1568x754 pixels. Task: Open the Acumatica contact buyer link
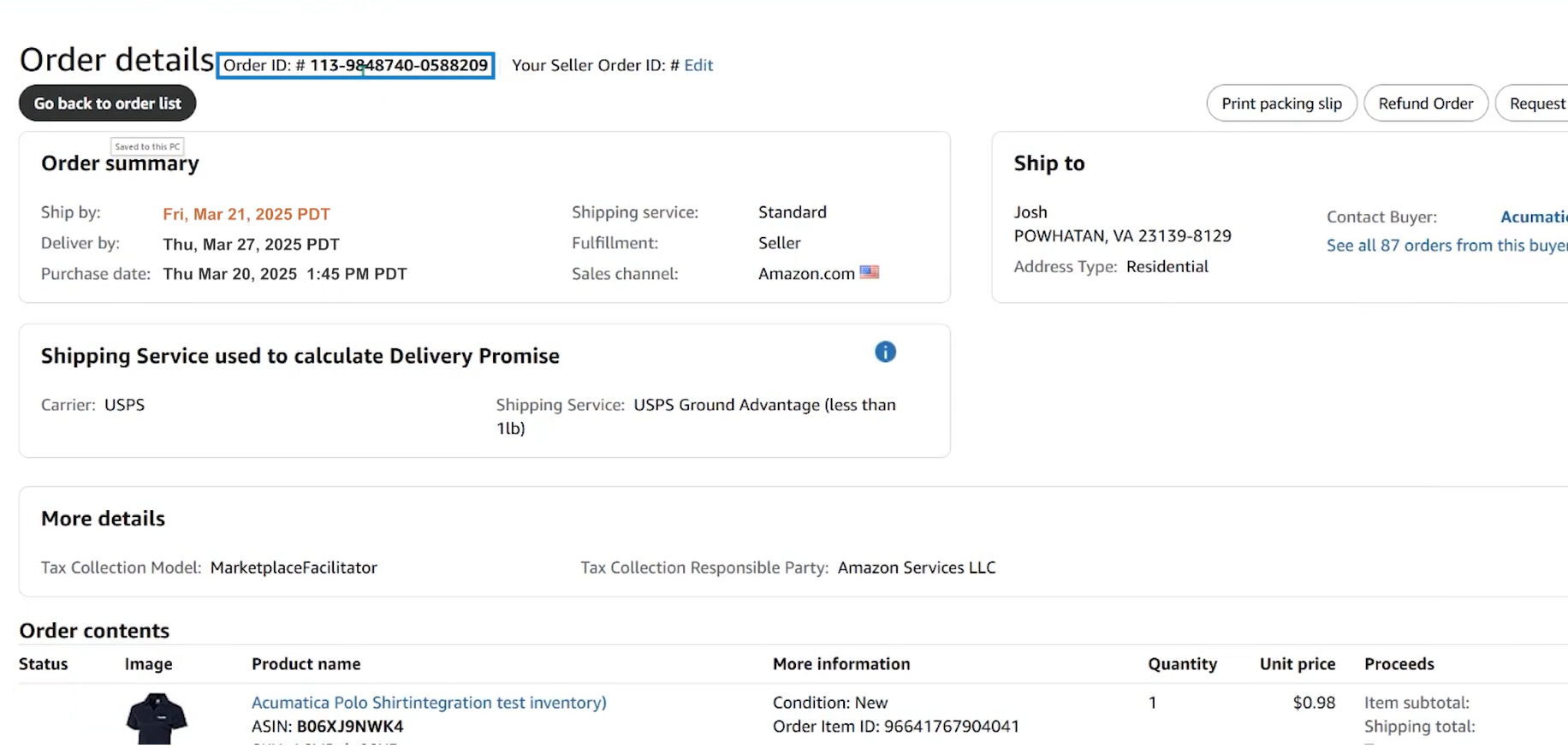coord(1534,217)
